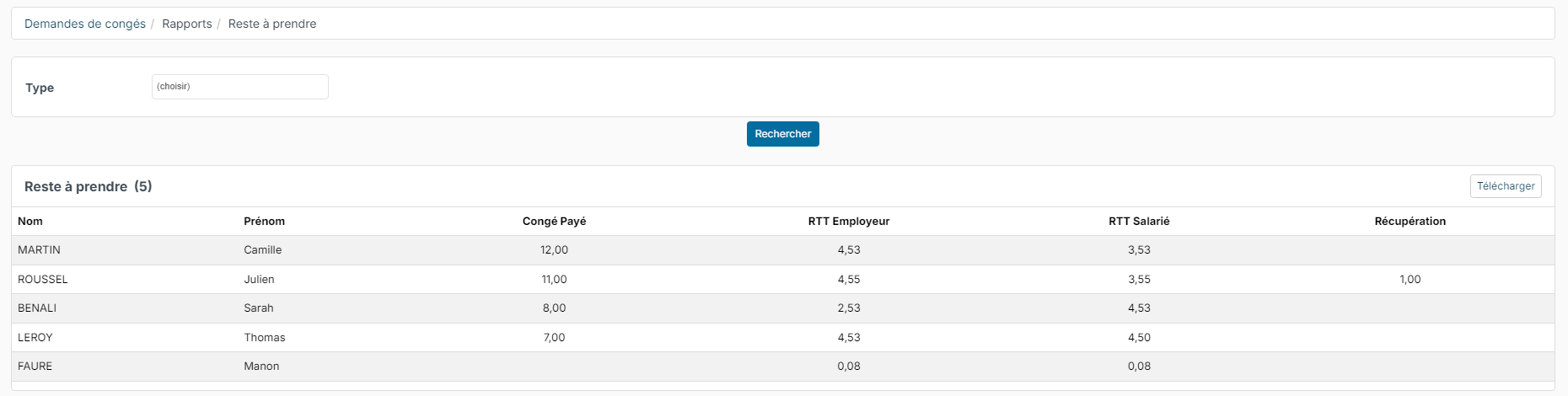Click the Reste à prendre breadcrumb
This screenshot has width=1568, height=396.
(x=272, y=24)
